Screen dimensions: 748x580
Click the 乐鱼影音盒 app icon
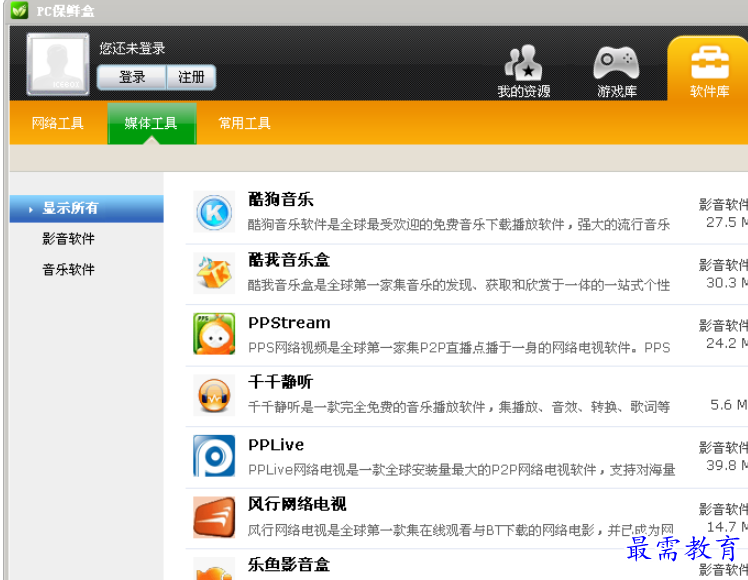pos(214,570)
